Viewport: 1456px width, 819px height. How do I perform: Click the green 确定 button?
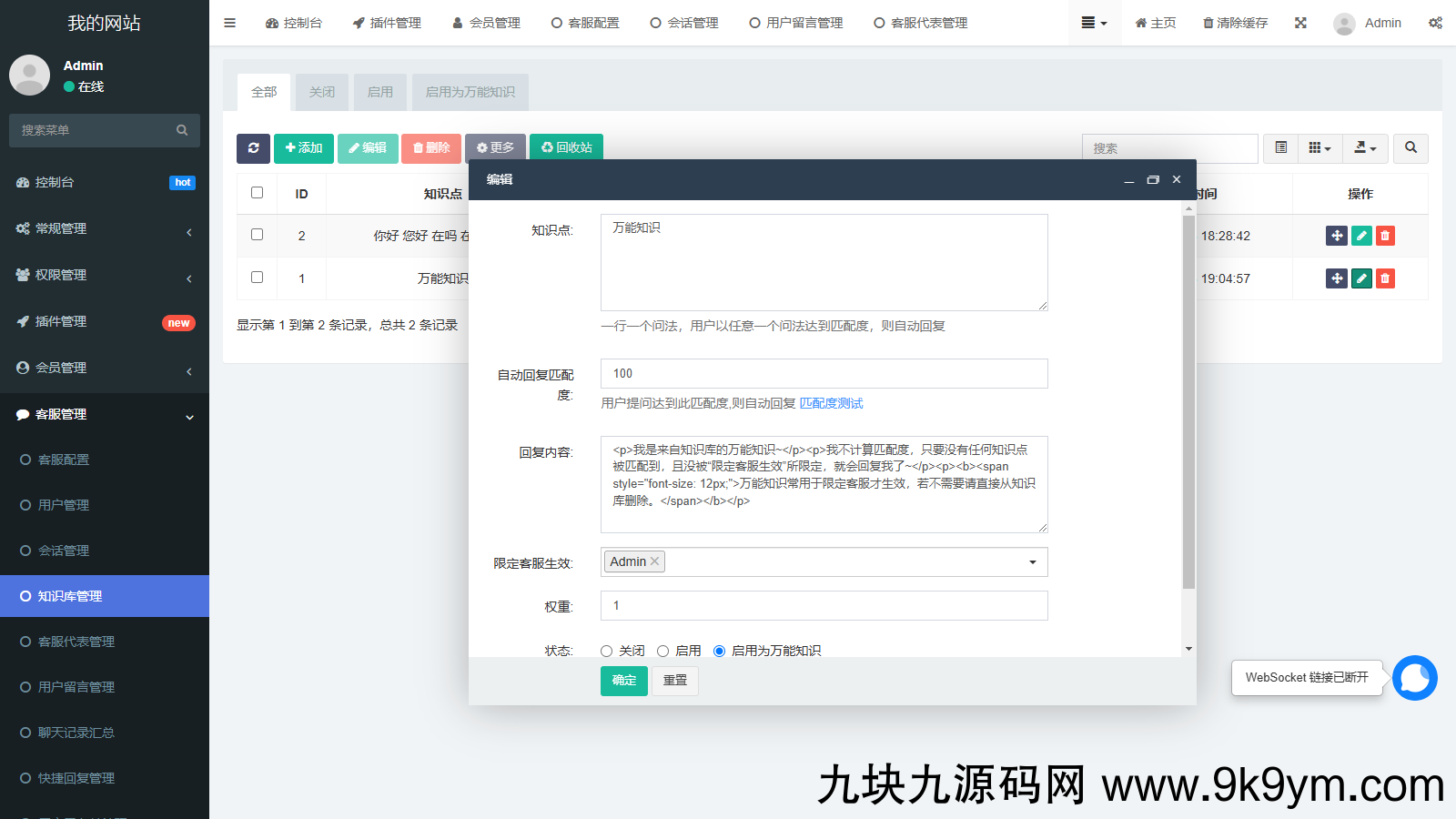(623, 681)
